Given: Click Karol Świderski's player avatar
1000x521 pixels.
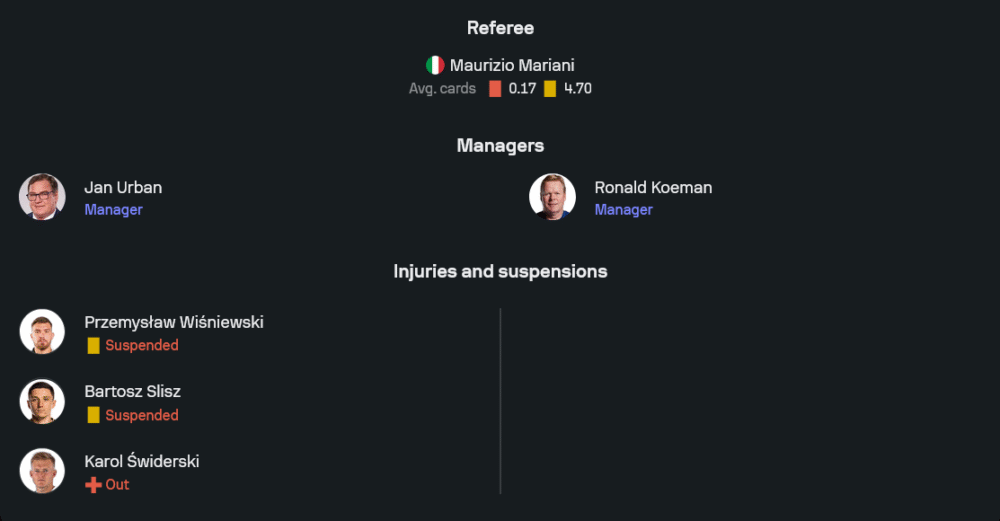Looking at the screenshot, I should point(42,472).
